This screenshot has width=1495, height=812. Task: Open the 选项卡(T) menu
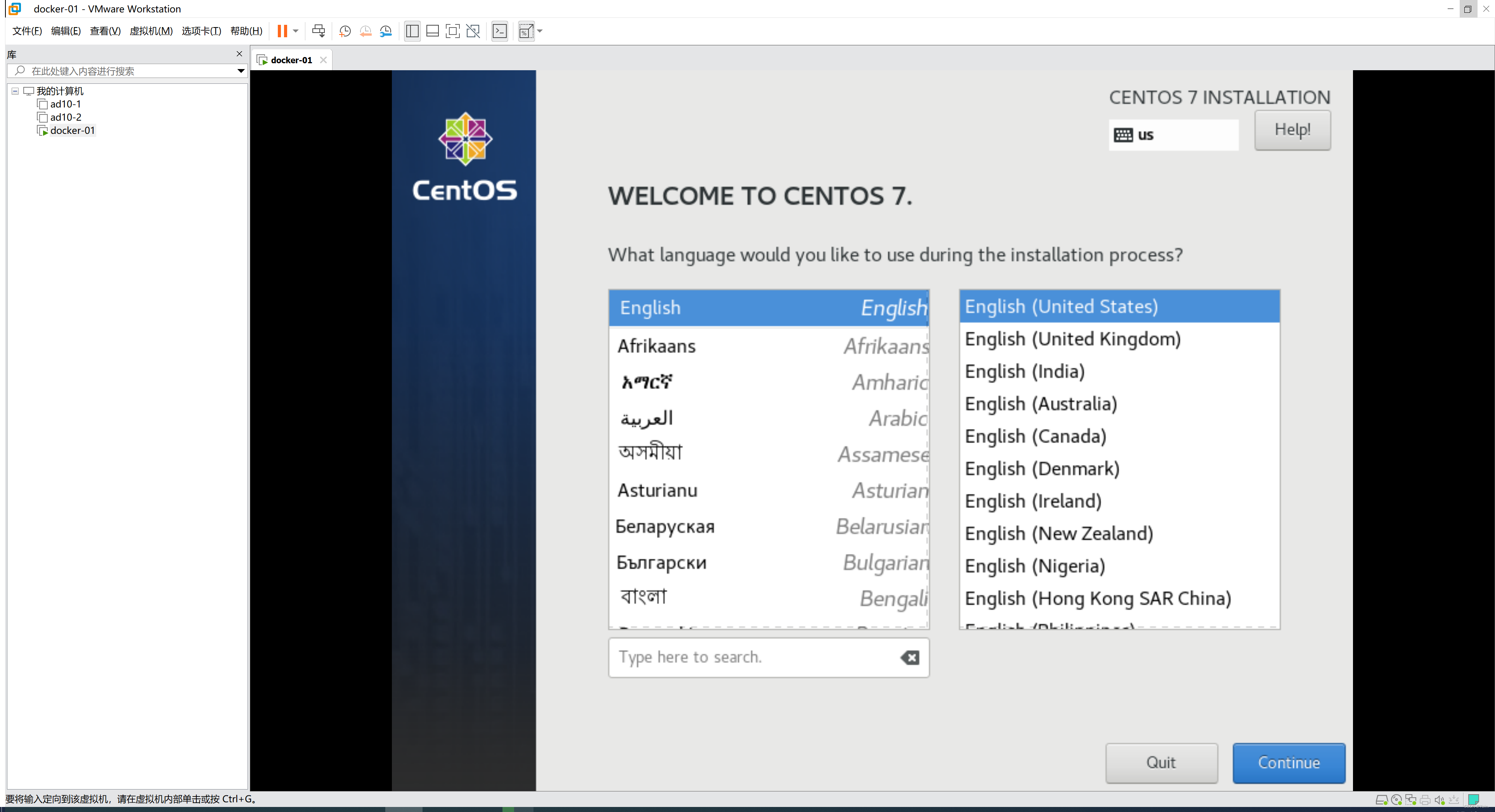(x=201, y=31)
